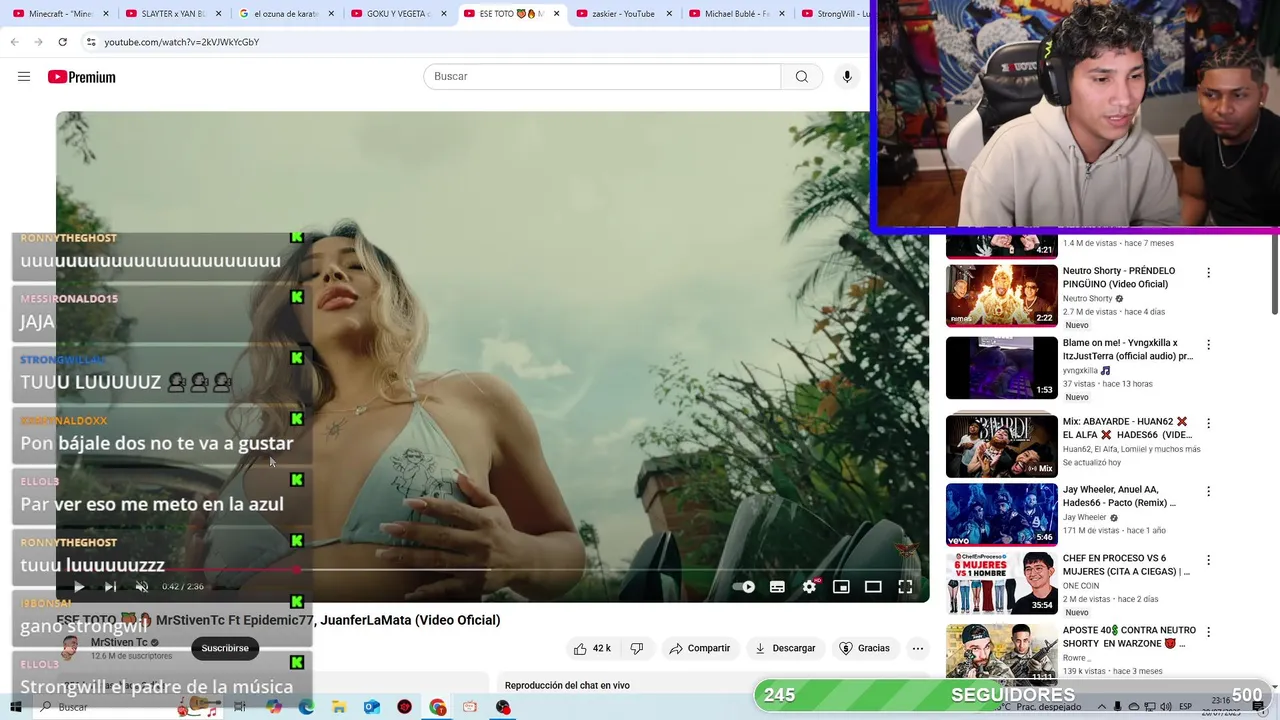The image size is (1280, 720).
Task: Open options menu for Mix ABAYARDE
Action: tap(1208, 424)
